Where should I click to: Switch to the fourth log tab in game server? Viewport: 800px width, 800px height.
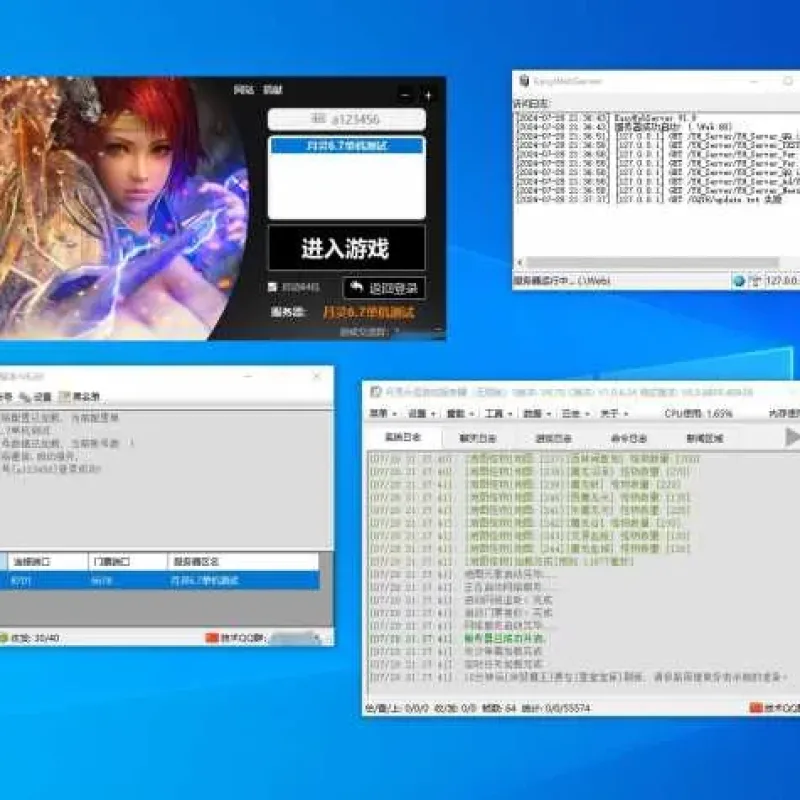629,438
